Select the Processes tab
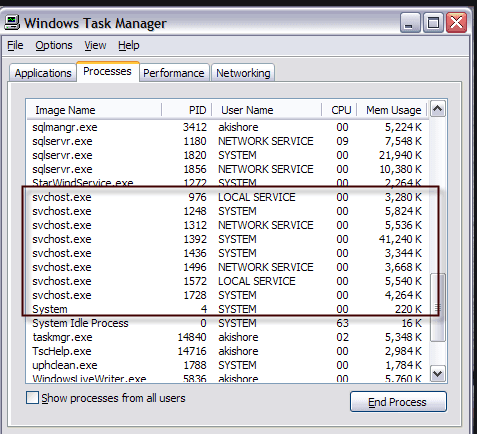The image size is (477, 434). pyautogui.click(x=107, y=71)
